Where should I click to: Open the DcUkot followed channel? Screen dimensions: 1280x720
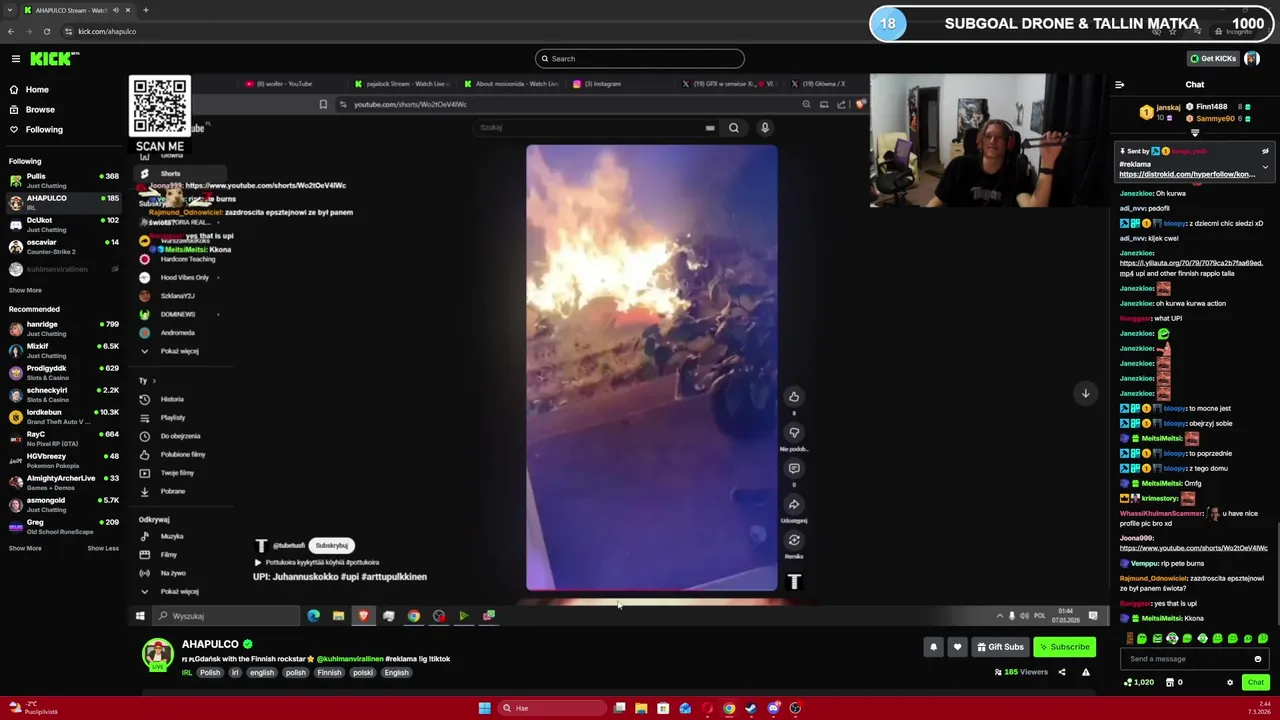pos(63,224)
